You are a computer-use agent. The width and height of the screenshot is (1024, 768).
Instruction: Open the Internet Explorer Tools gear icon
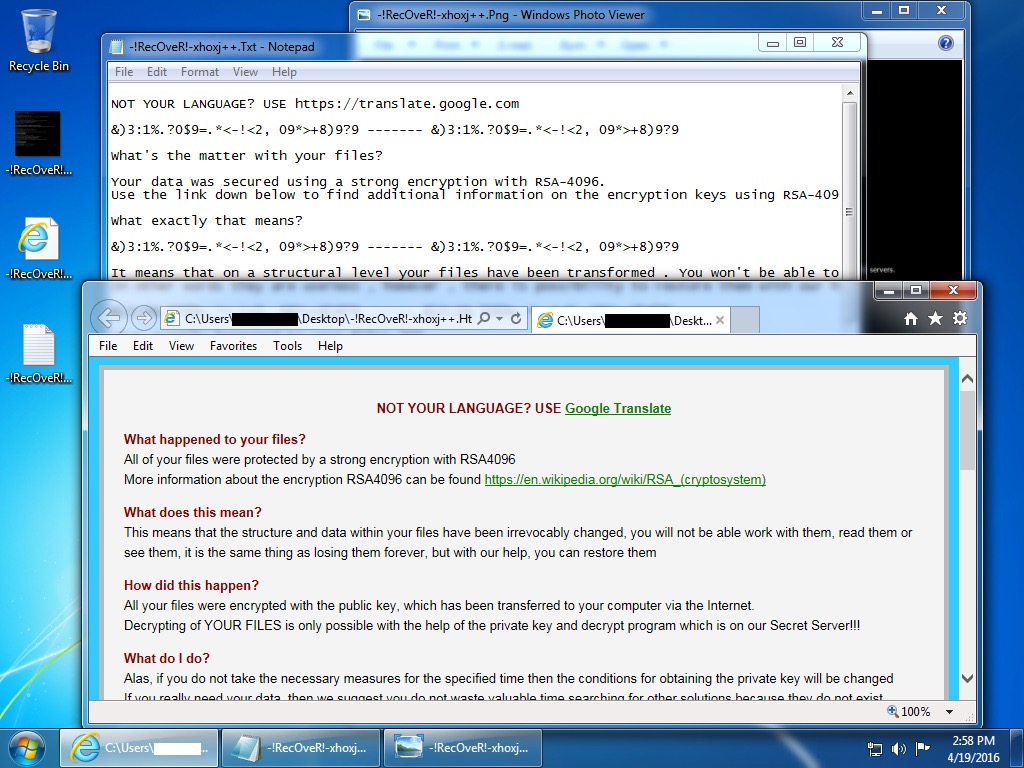(960, 318)
